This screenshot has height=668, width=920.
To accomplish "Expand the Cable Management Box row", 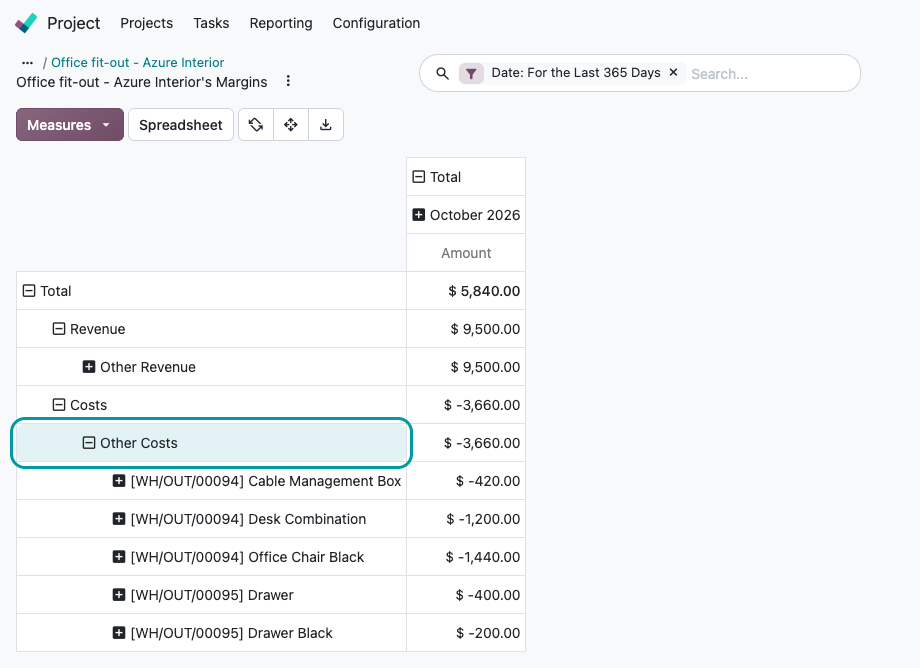I will (x=119, y=481).
